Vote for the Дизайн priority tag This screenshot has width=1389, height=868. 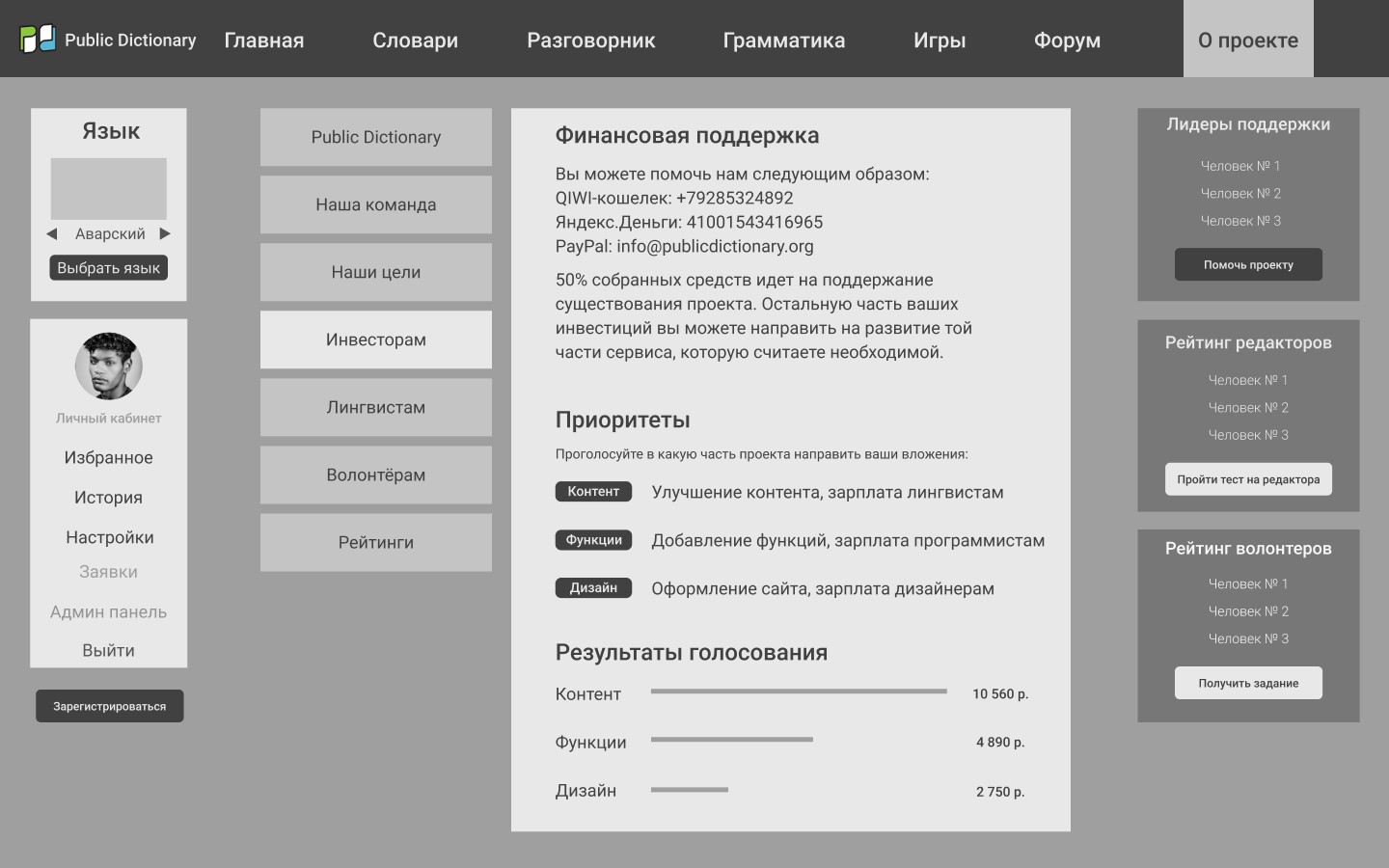593,588
